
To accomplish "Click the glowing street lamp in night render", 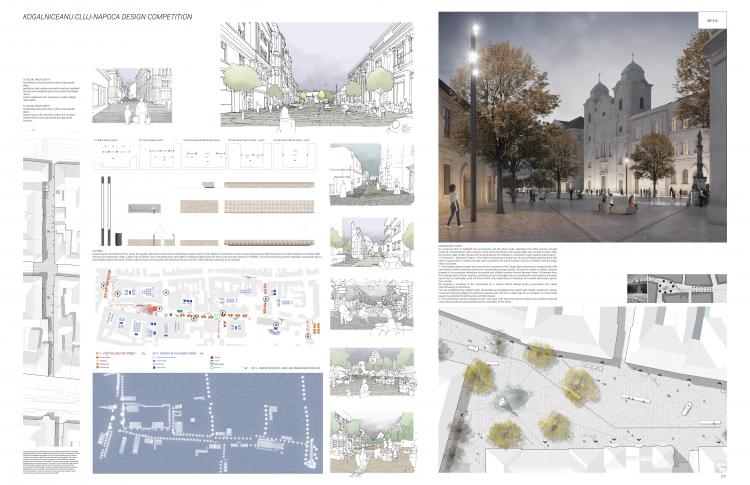I will tap(472, 60).
